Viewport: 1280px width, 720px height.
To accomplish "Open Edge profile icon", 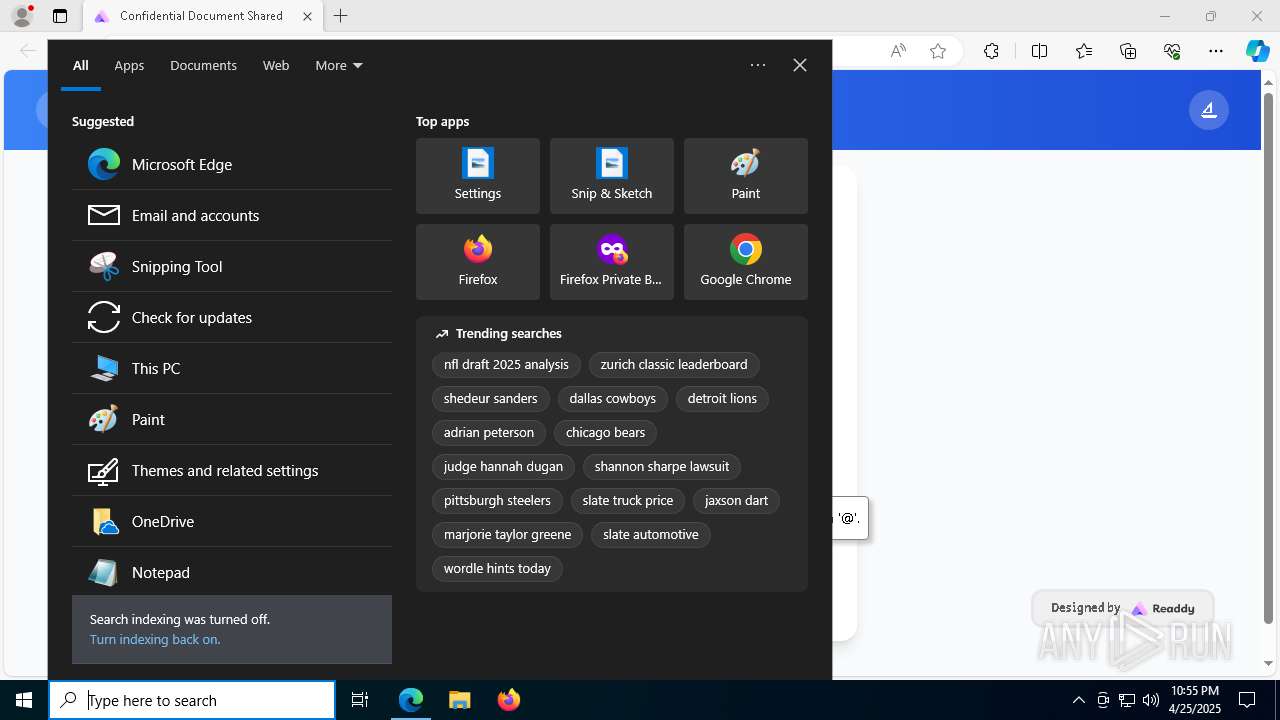I will 22,16.
